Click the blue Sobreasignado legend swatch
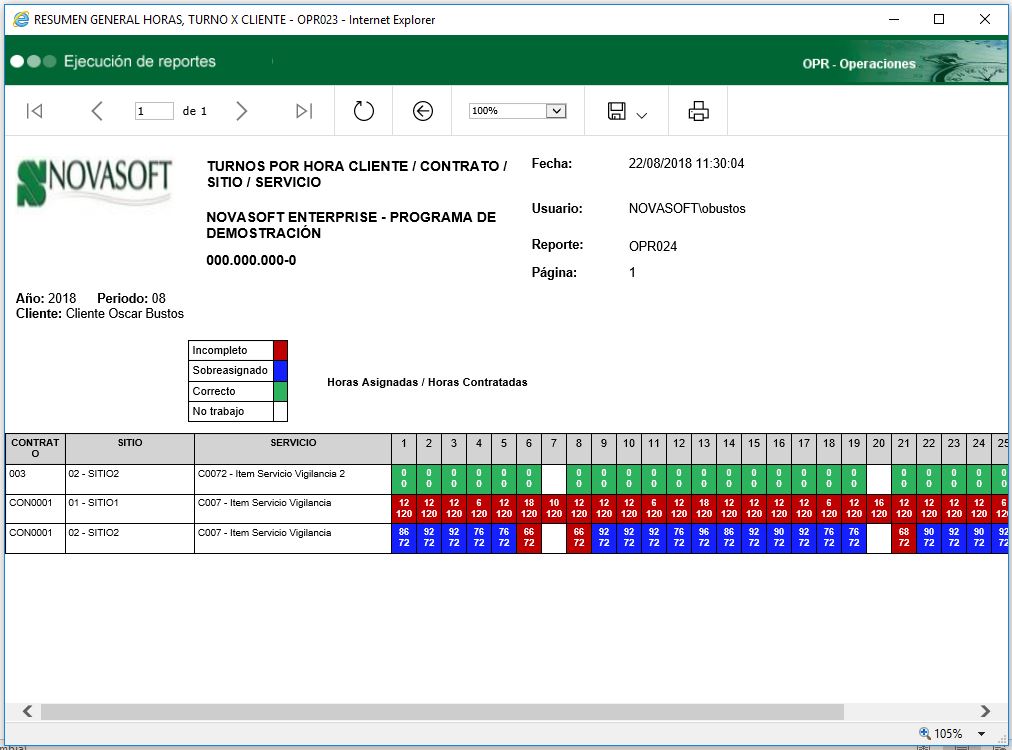Viewport: 1012px width, 750px height. point(280,371)
